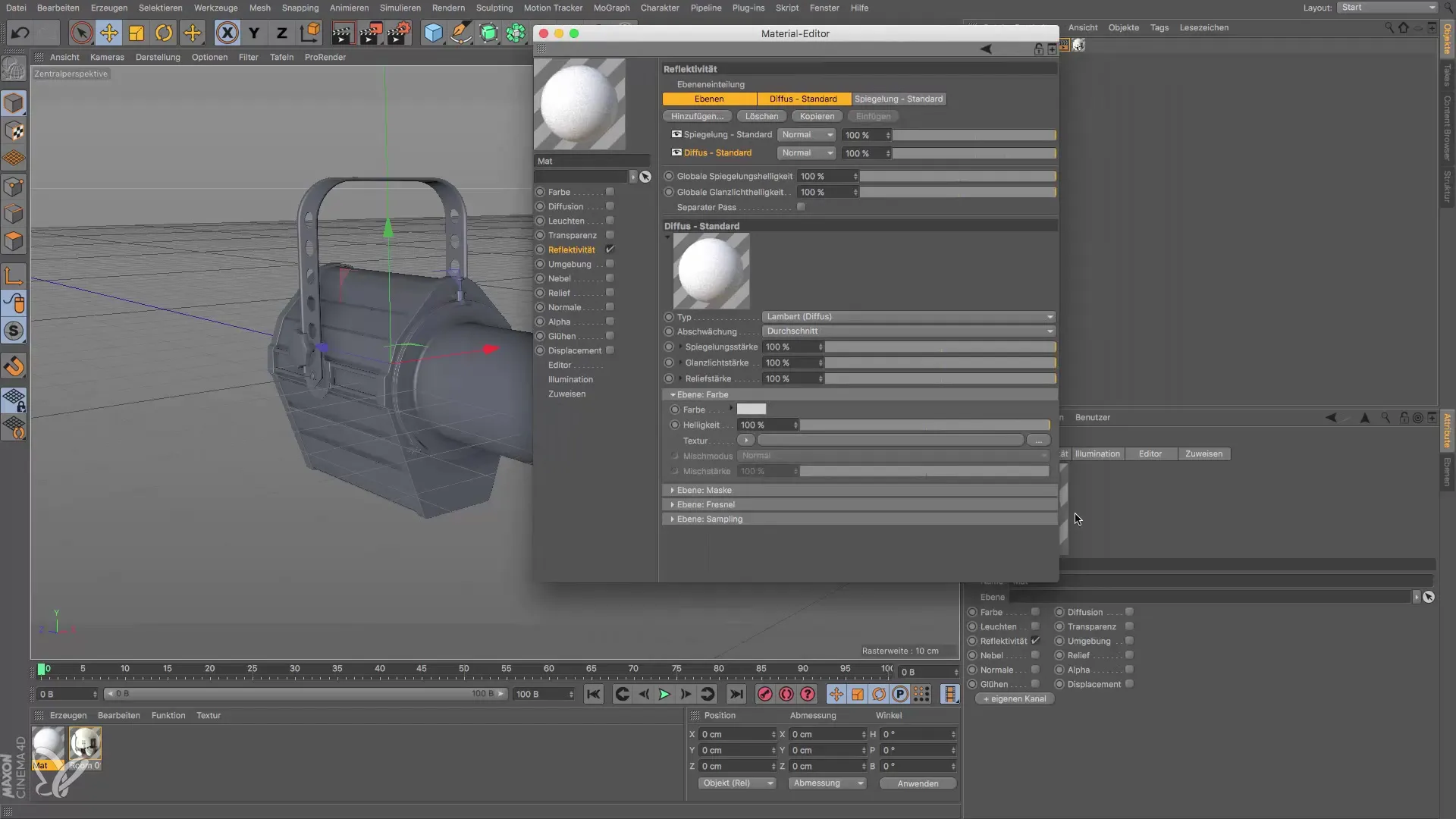Activate the Texture mode checkerboard icon
The height and width of the screenshot is (819, 1456).
tap(14, 130)
